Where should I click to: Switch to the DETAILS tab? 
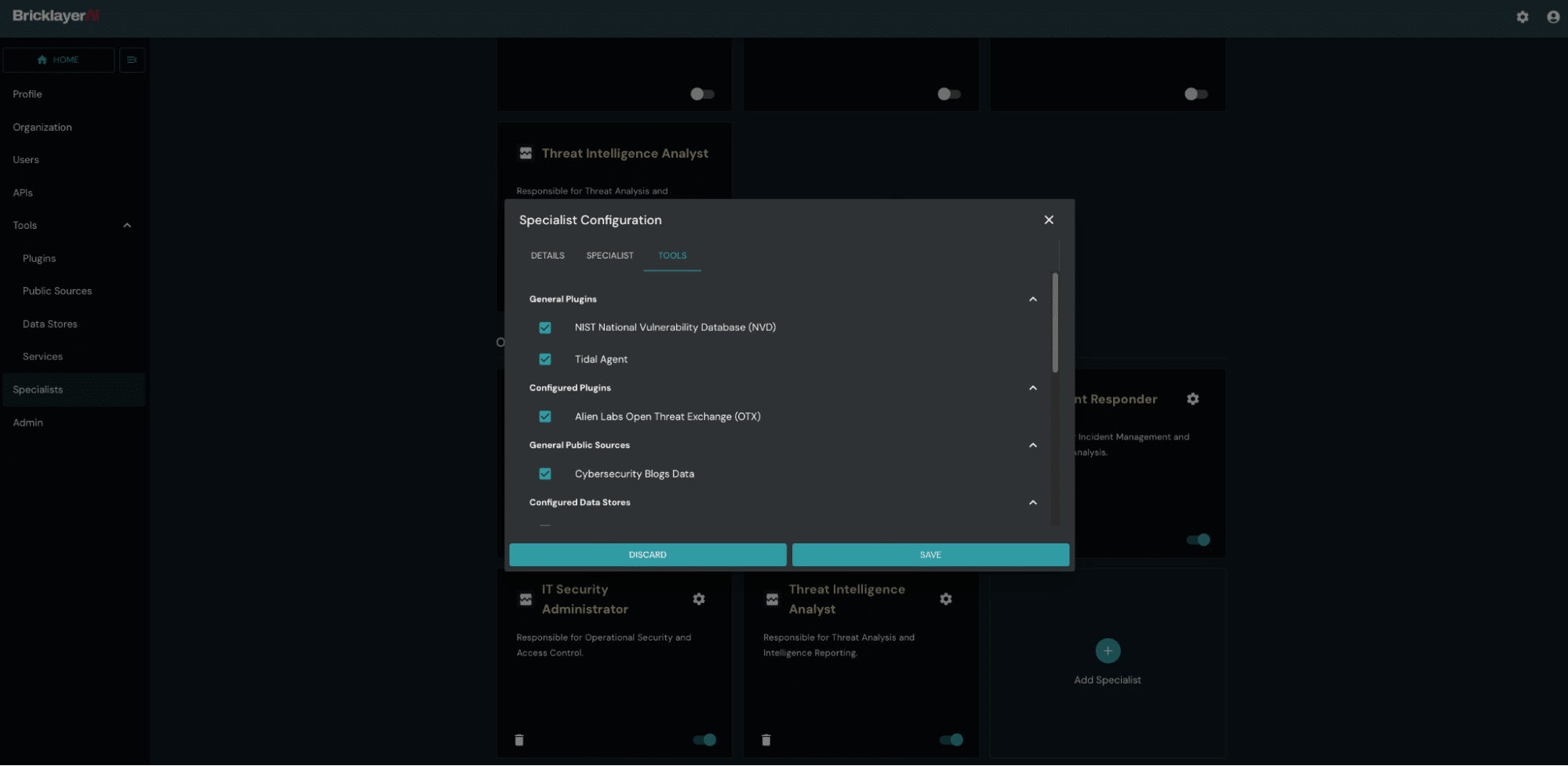(547, 255)
